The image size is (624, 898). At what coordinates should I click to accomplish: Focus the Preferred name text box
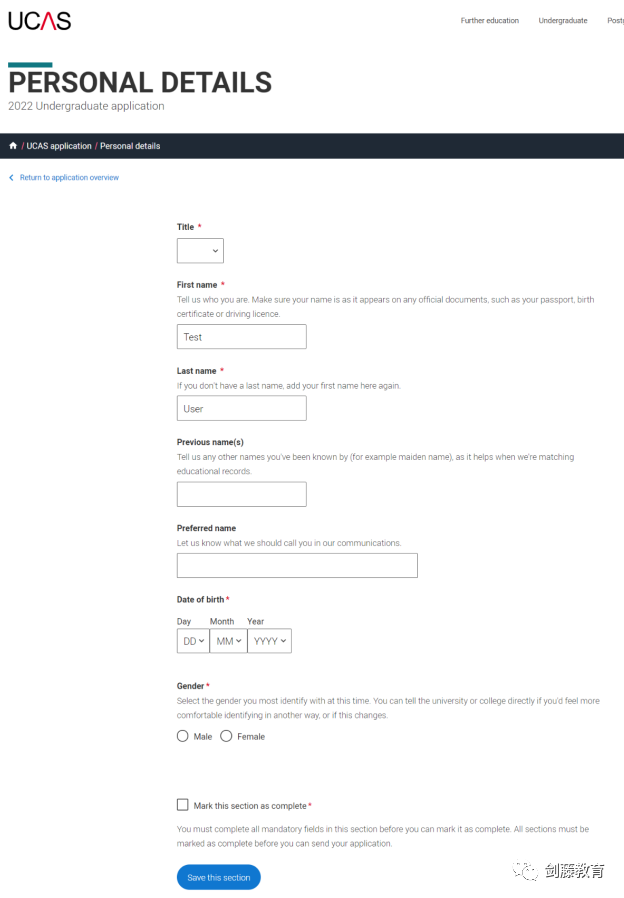point(297,565)
